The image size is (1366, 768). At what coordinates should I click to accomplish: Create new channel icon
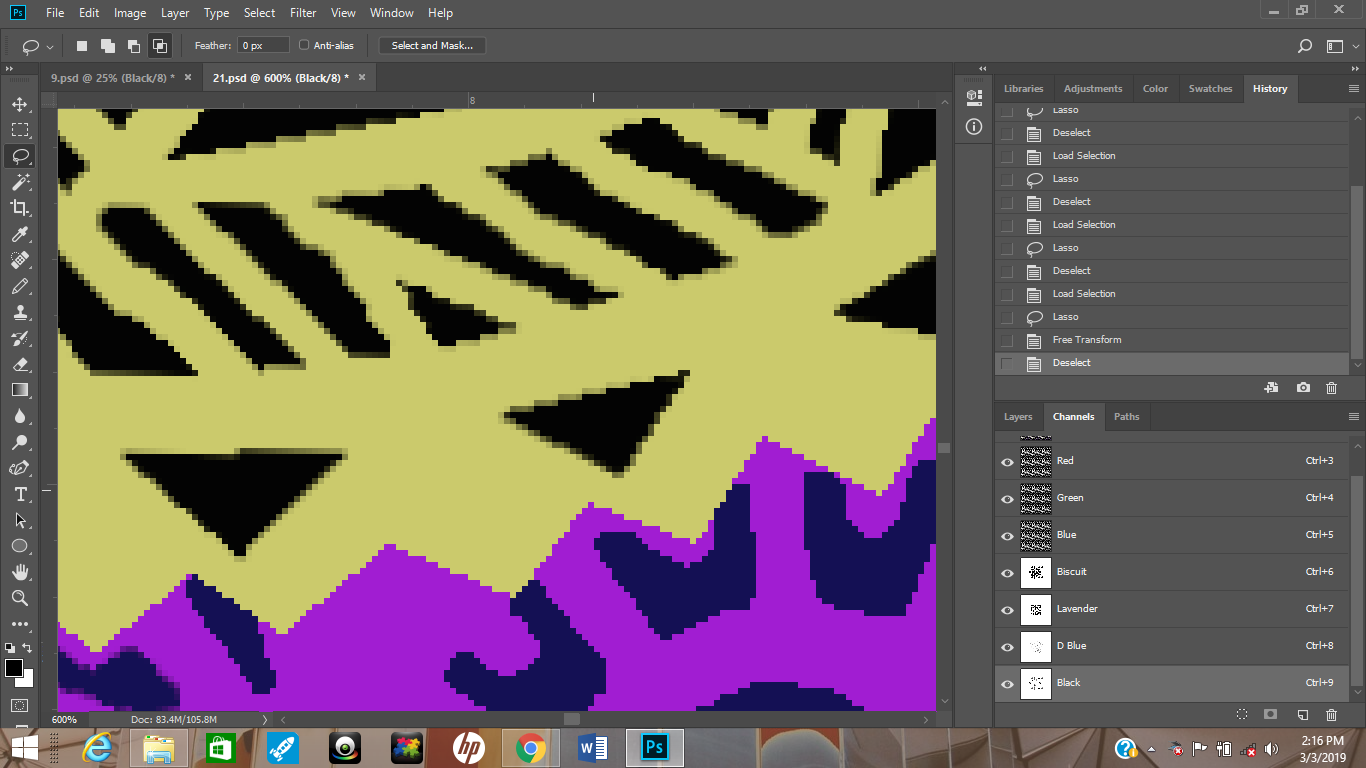[1303, 714]
